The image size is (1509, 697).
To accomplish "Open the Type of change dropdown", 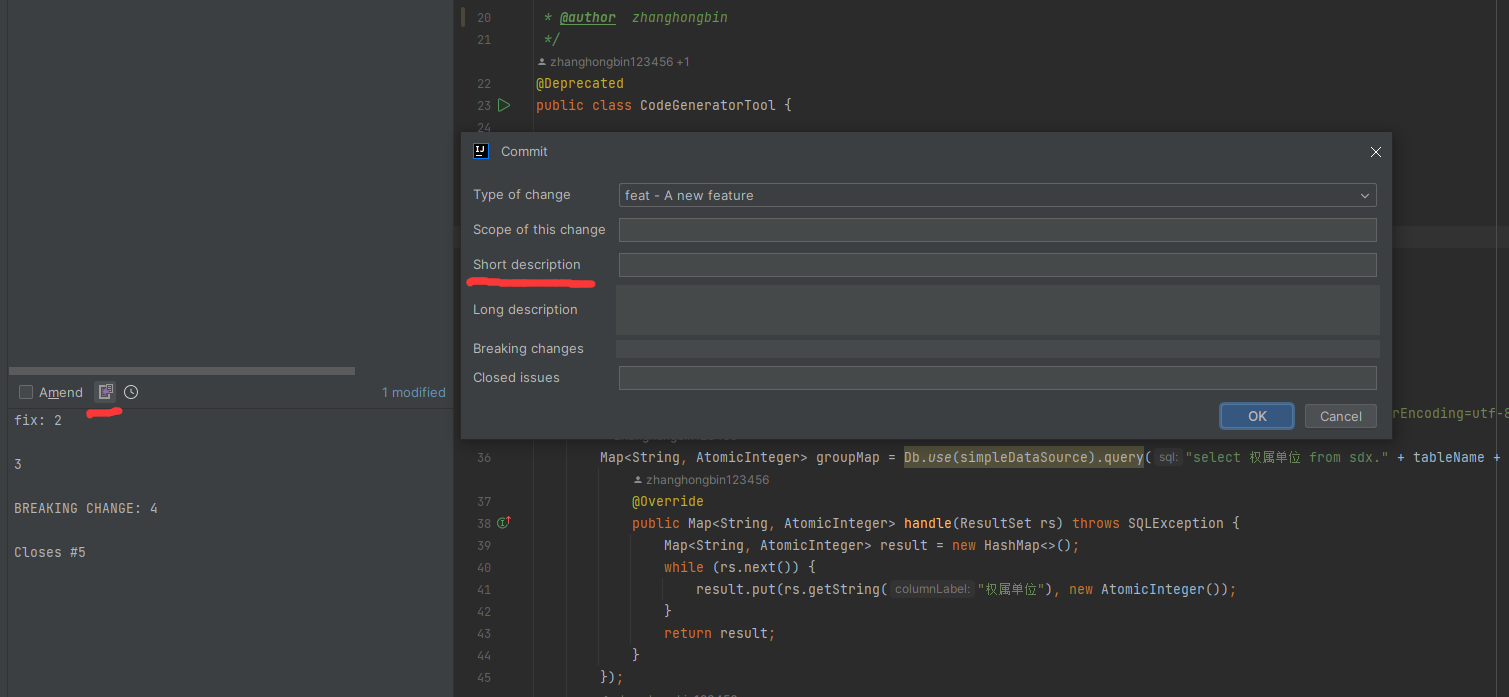I will pyautogui.click(x=998, y=195).
